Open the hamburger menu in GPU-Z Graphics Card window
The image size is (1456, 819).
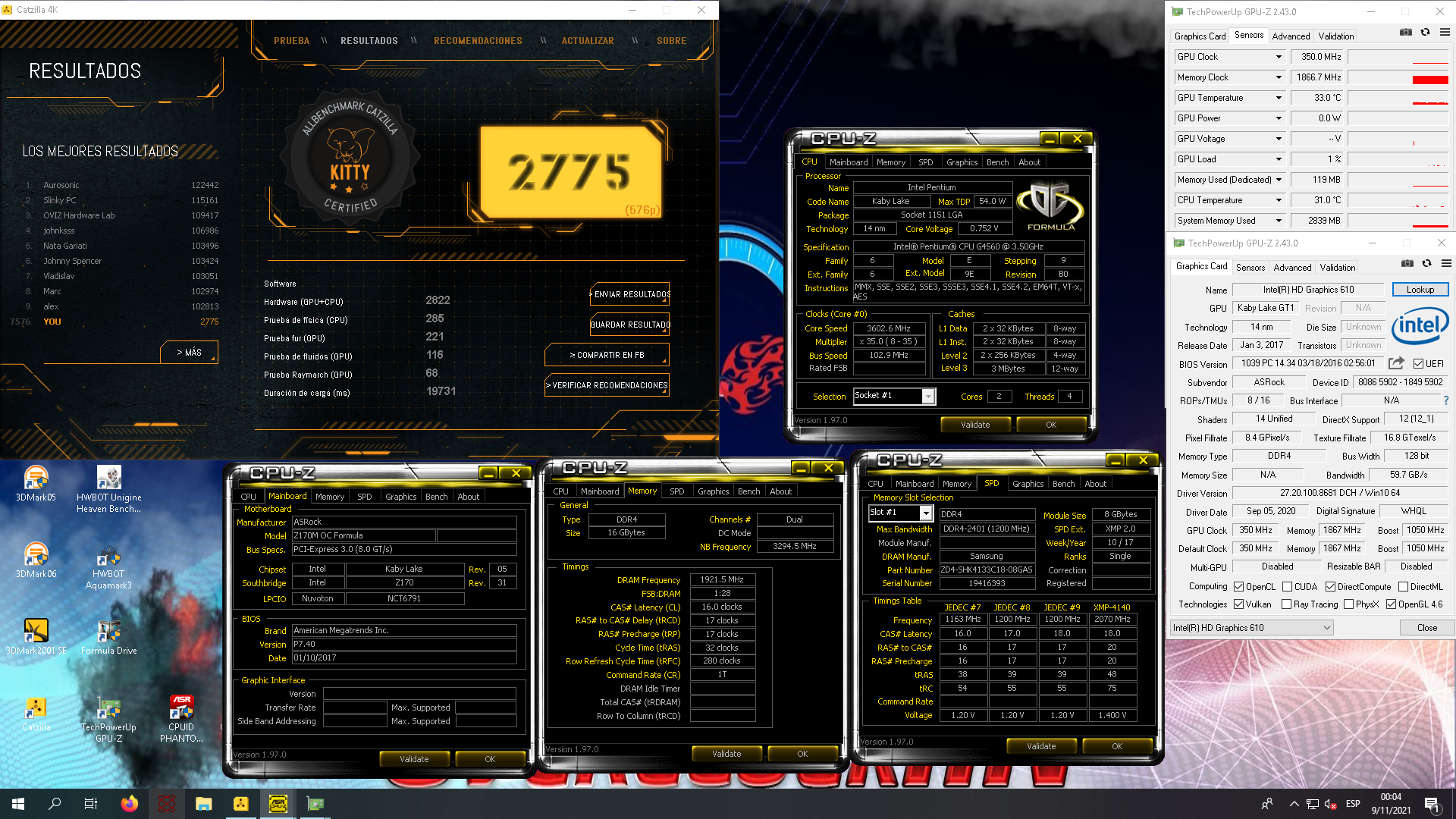click(1446, 263)
